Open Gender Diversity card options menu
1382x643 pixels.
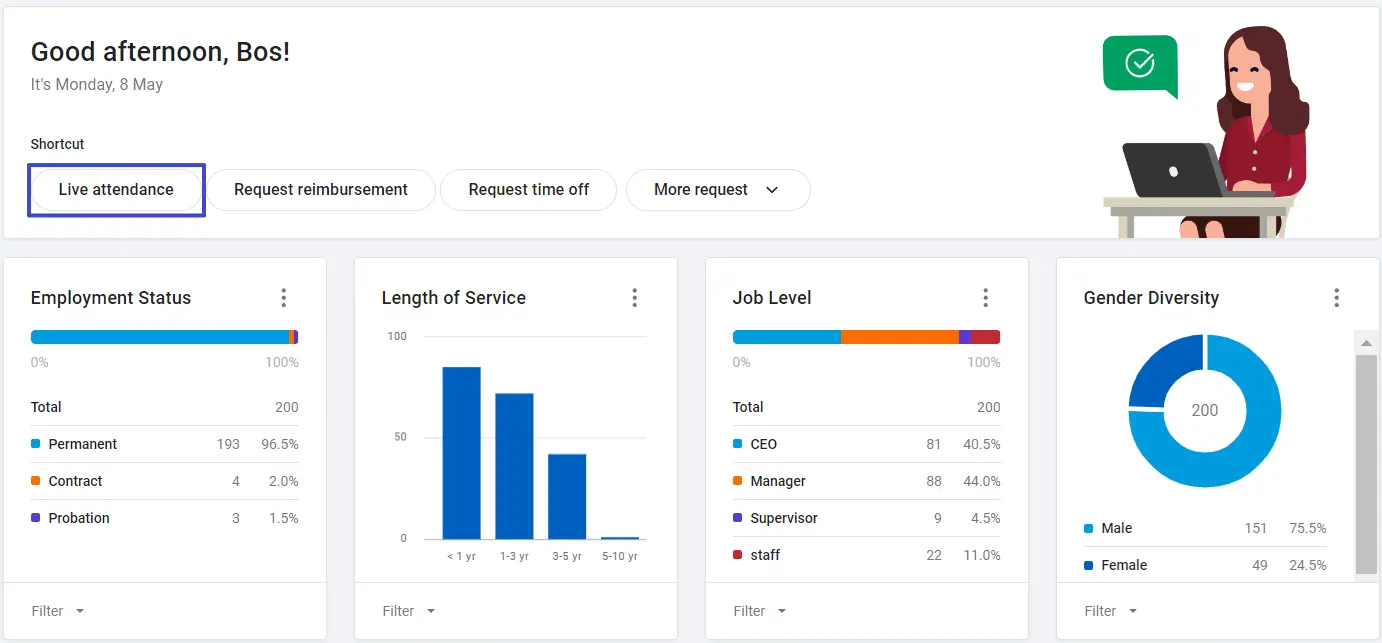tap(1337, 298)
